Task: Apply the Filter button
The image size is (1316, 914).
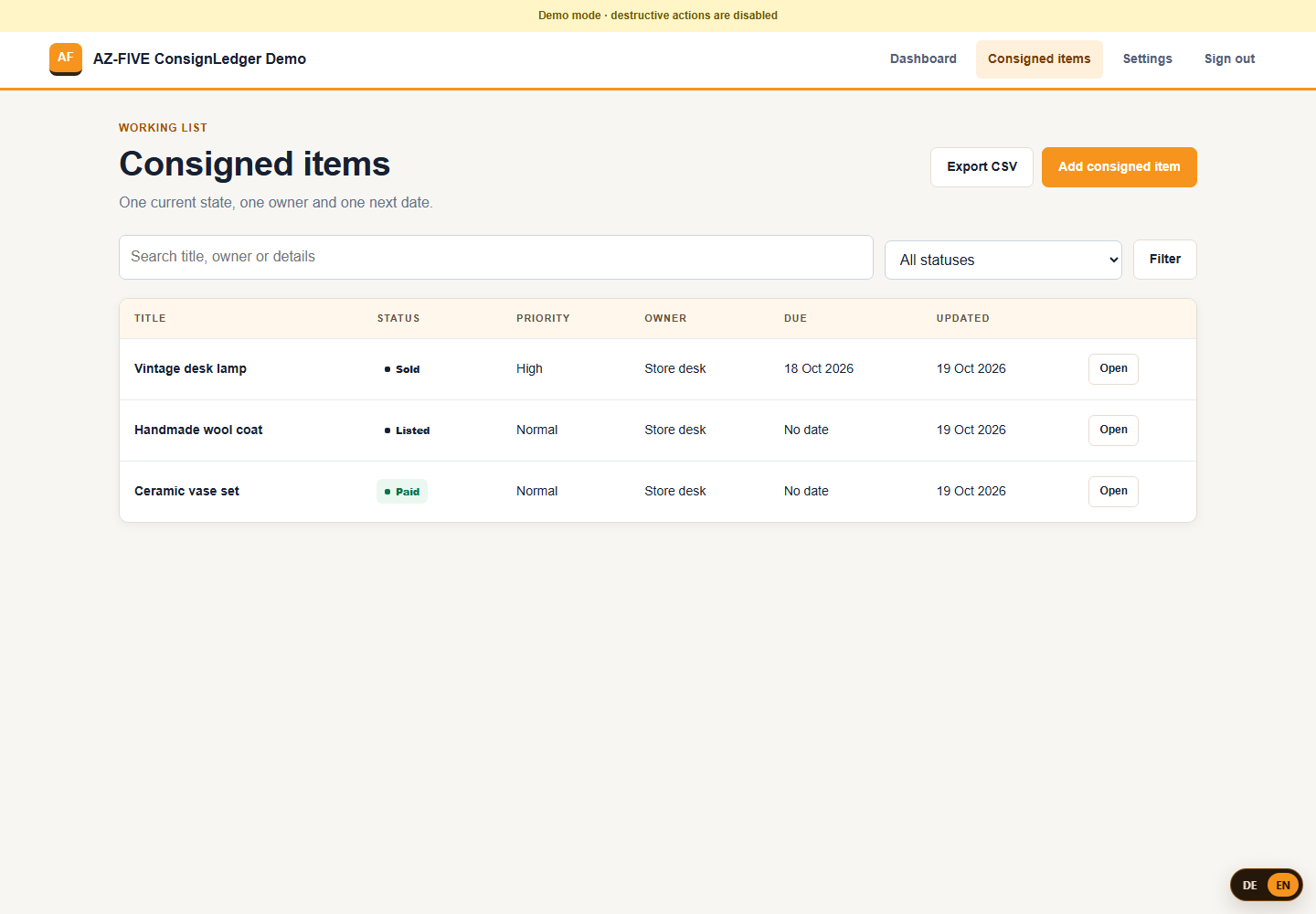Action: click(x=1164, y=260)
